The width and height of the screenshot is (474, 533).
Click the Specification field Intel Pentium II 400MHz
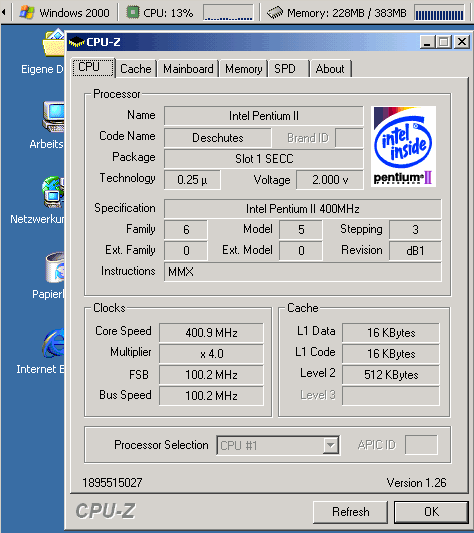point(303,209)
